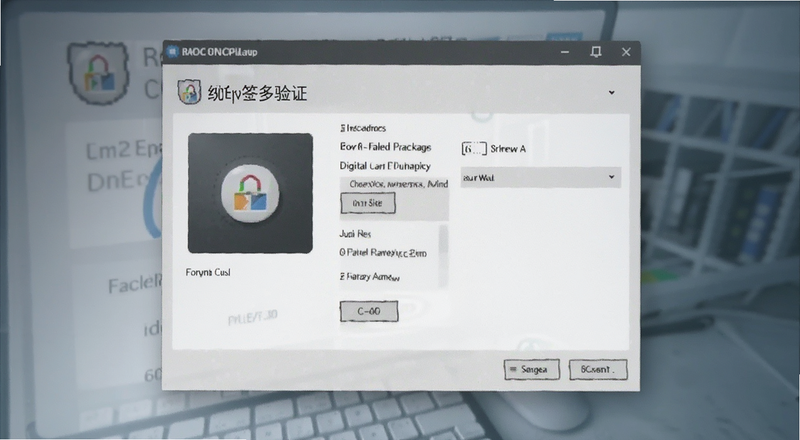Select the "Fiarary Aamew" list item
Viewport: 800px width, 440px height.
click(369, 277)
